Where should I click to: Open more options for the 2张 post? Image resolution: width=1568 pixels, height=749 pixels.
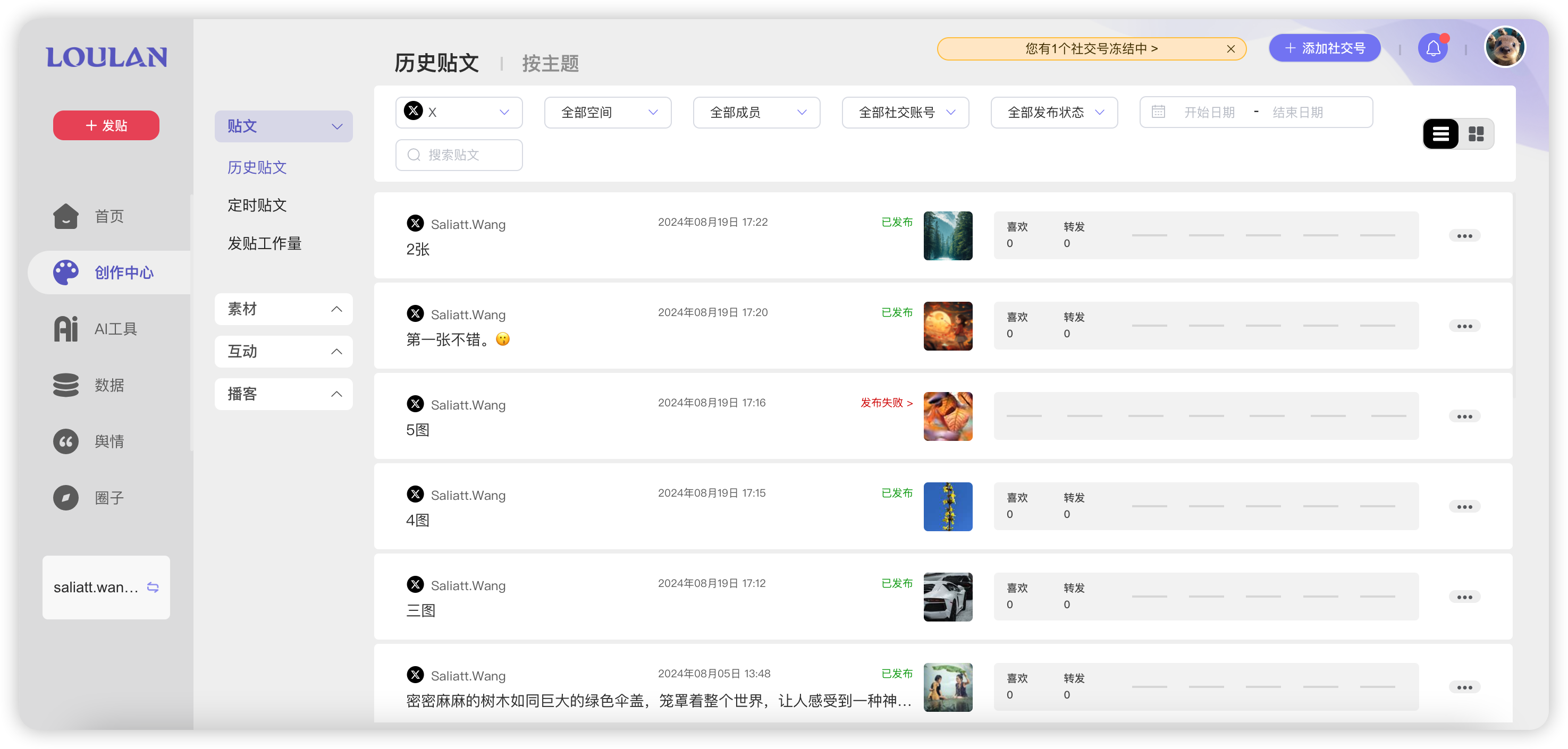(x=1464, y=236)
